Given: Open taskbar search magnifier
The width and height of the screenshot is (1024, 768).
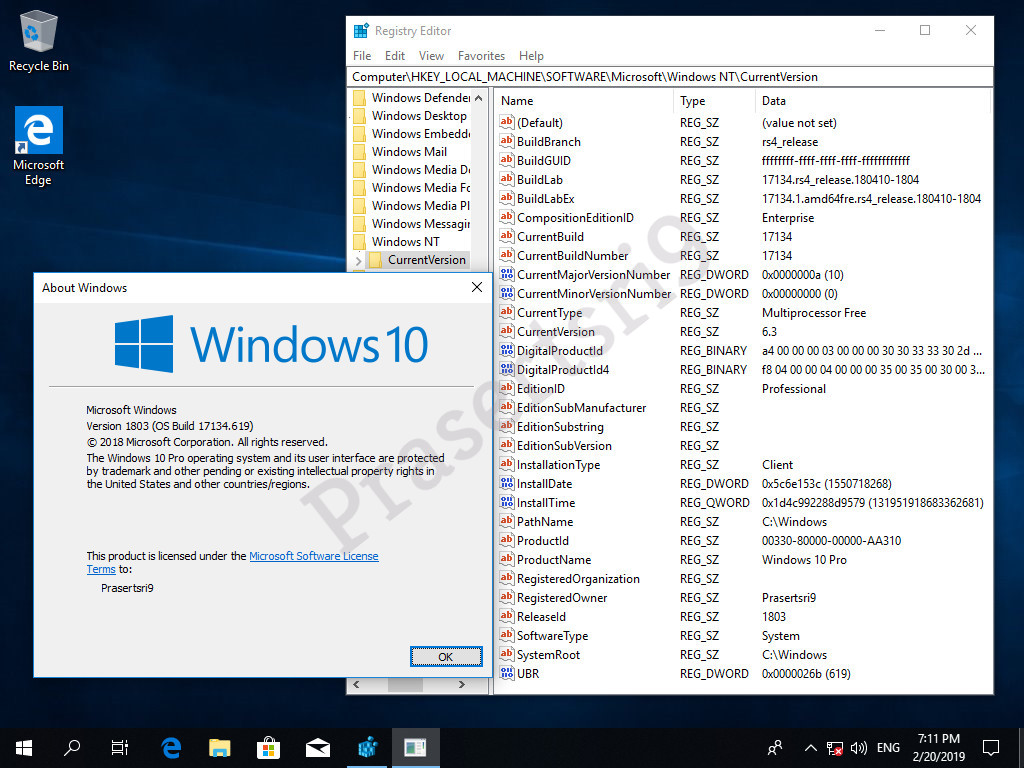Looking at the screenshot, I should [x=72, y=747].
